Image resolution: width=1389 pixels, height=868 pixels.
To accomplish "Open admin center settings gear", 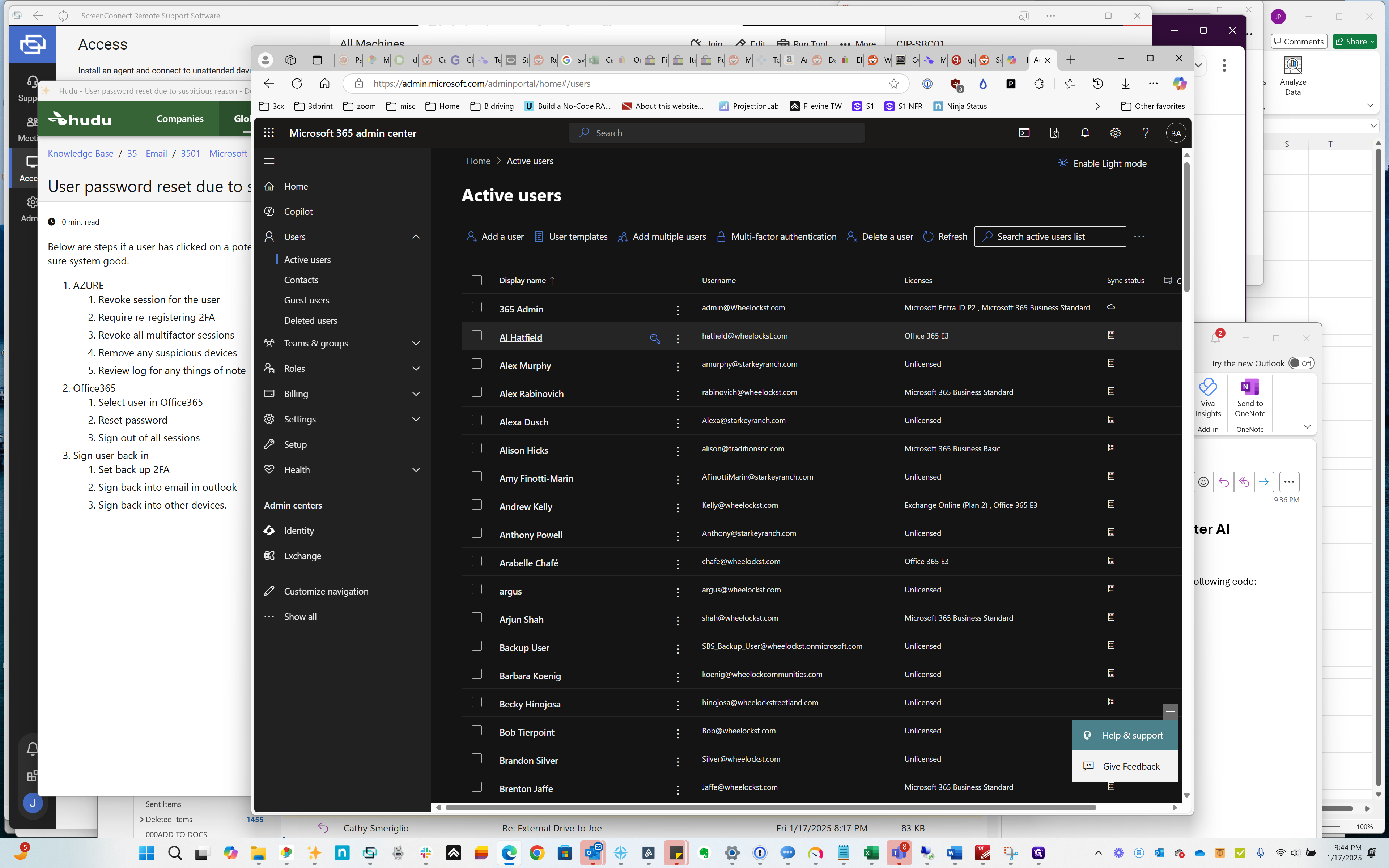I will pyautogui.click(x=1115, y=133).
